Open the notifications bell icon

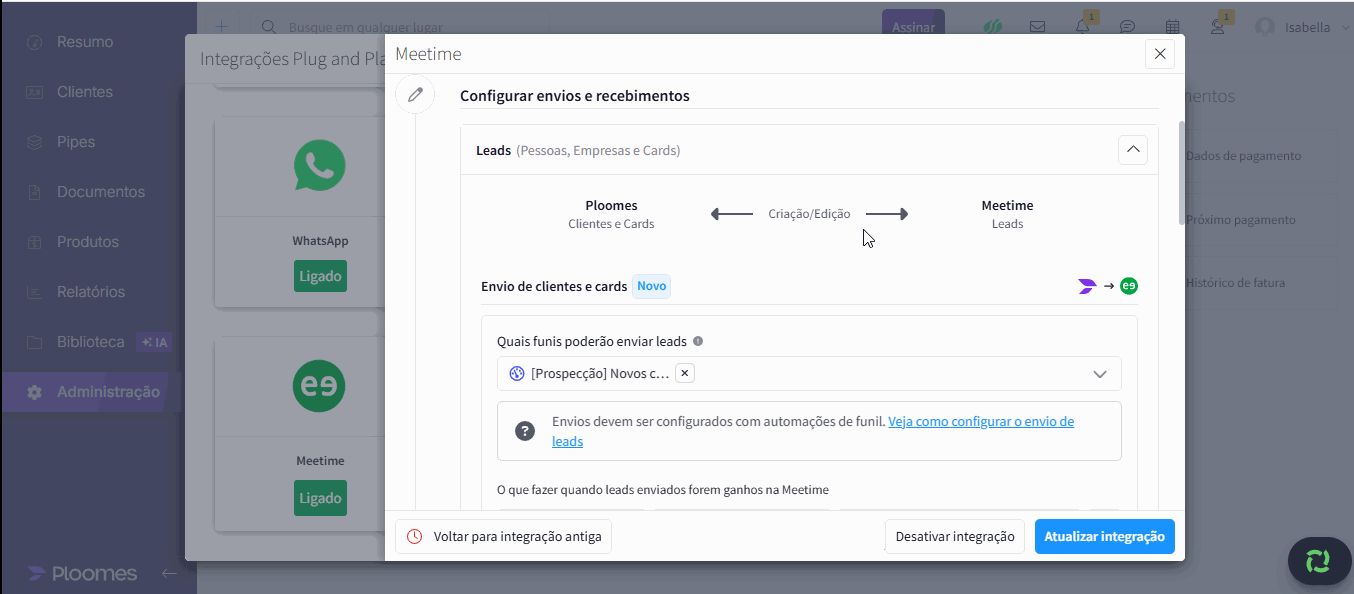(x=1083, y=27)
